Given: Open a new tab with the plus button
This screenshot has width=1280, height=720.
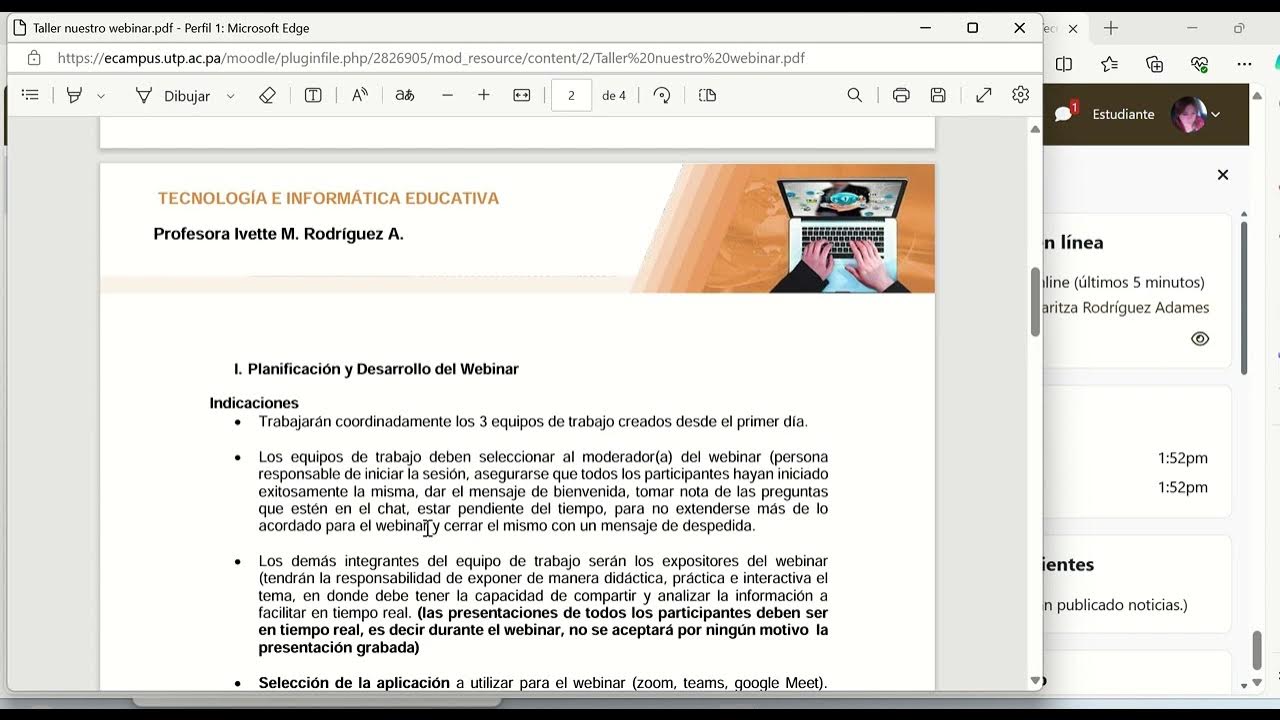Looking at the screenshot, I should (1111, 28).
